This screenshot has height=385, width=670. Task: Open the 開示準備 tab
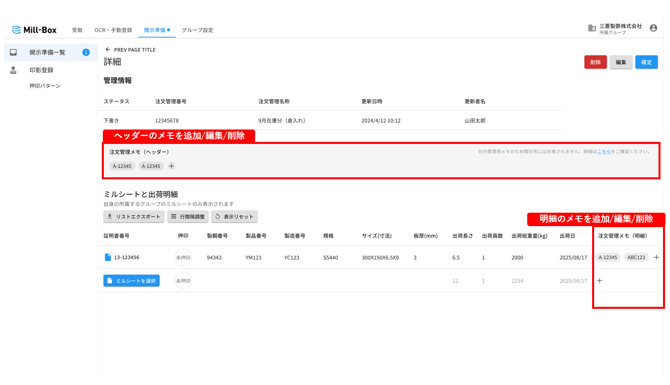156,30
